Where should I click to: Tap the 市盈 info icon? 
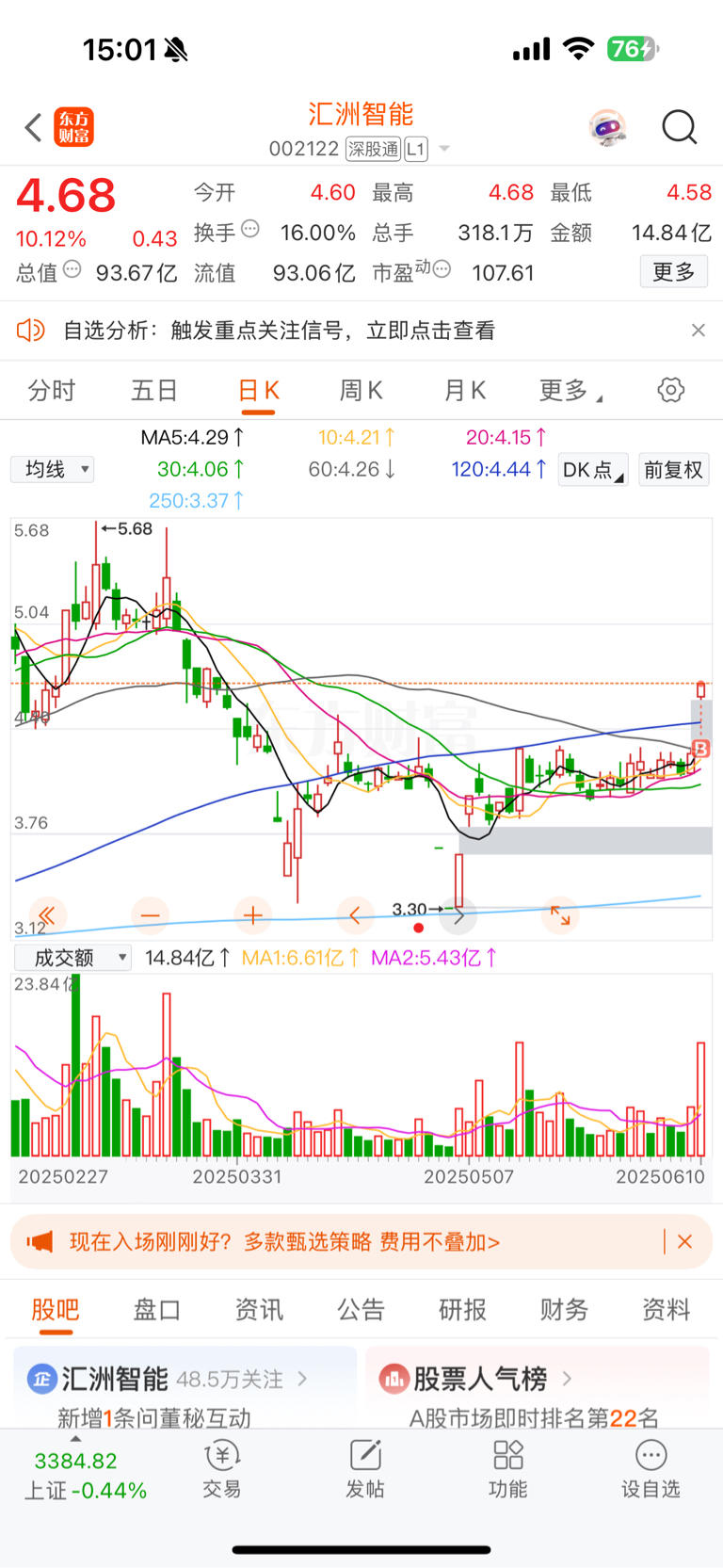pyautogui.click(x=442, y=269)
